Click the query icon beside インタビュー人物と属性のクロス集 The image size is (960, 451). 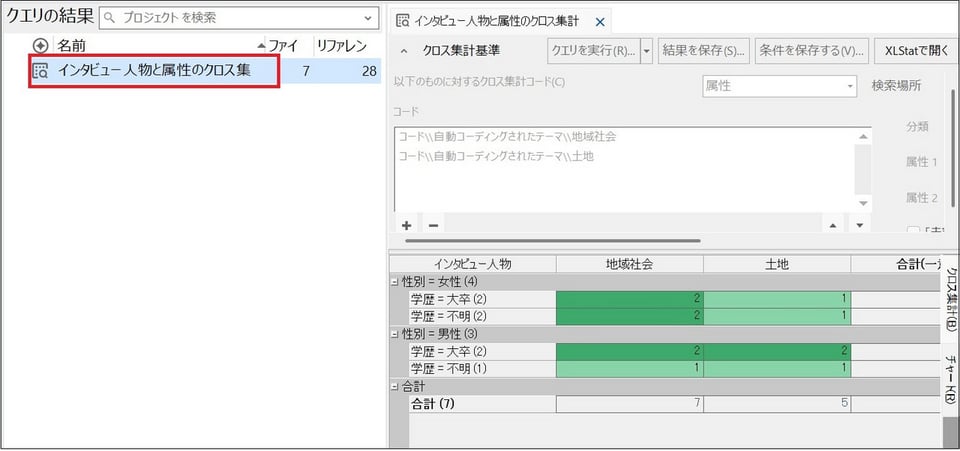pyautogui.click(x=41, y=71)
